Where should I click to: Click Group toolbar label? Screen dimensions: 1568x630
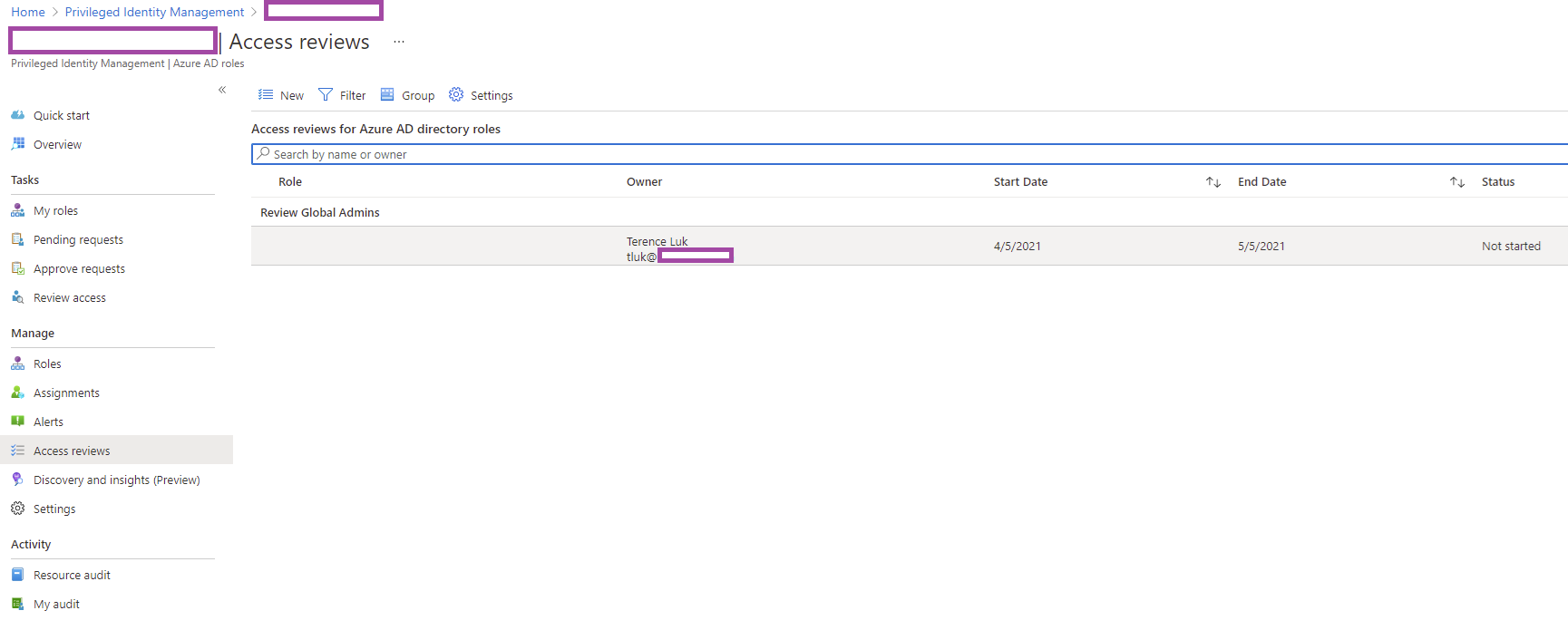click(x=418, y=95)
